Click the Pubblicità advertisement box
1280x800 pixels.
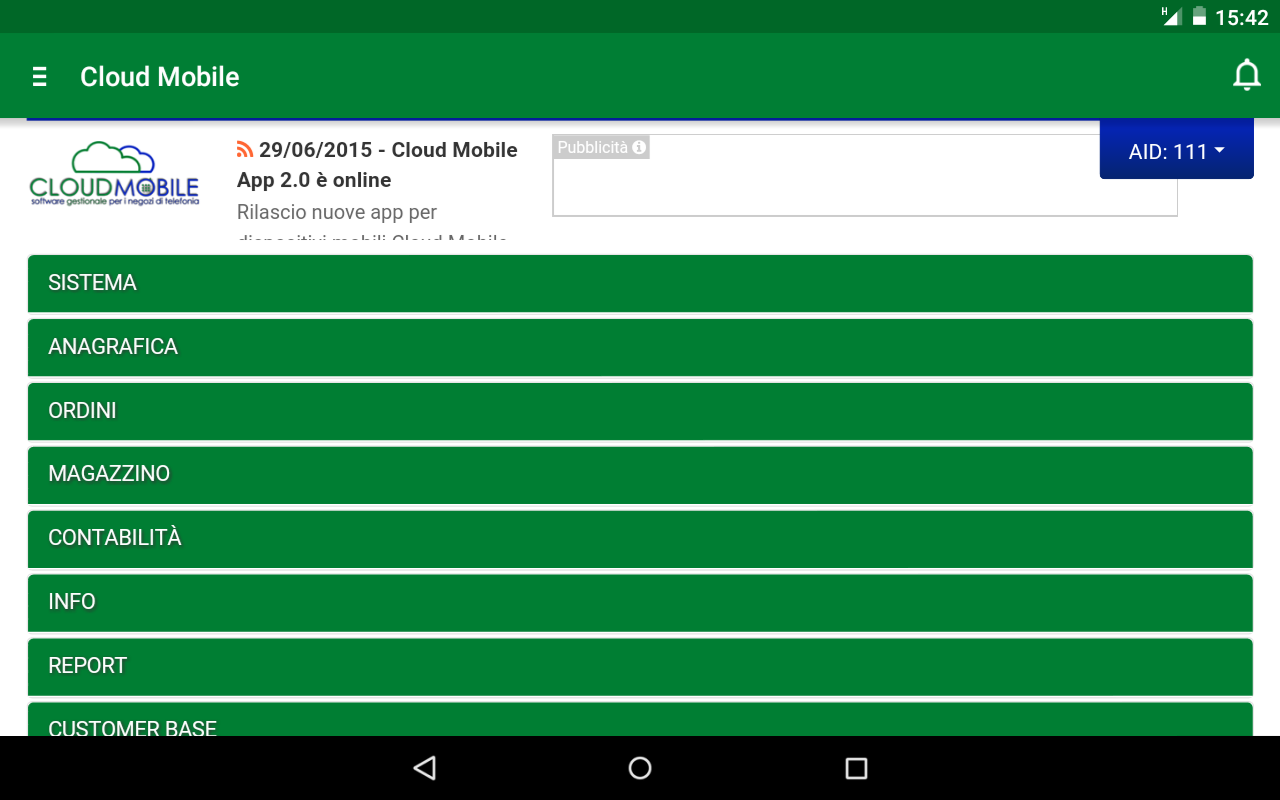(x=864, y=175)
